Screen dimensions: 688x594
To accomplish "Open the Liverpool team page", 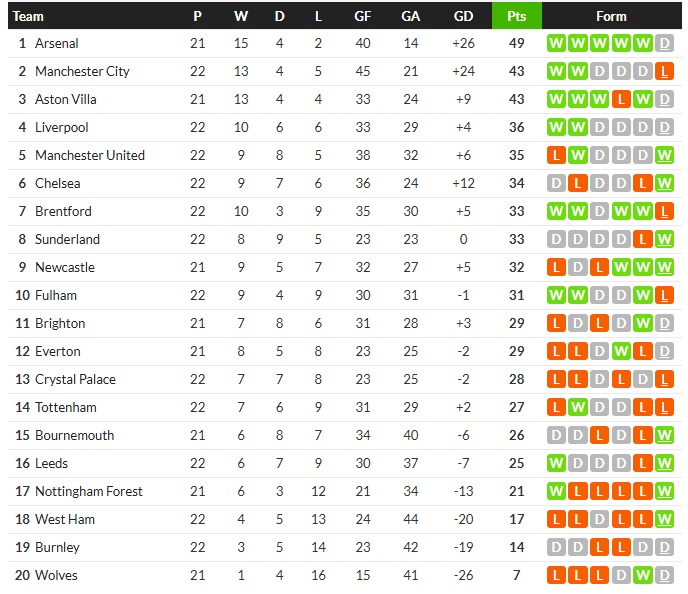I will tap(62, 127).
